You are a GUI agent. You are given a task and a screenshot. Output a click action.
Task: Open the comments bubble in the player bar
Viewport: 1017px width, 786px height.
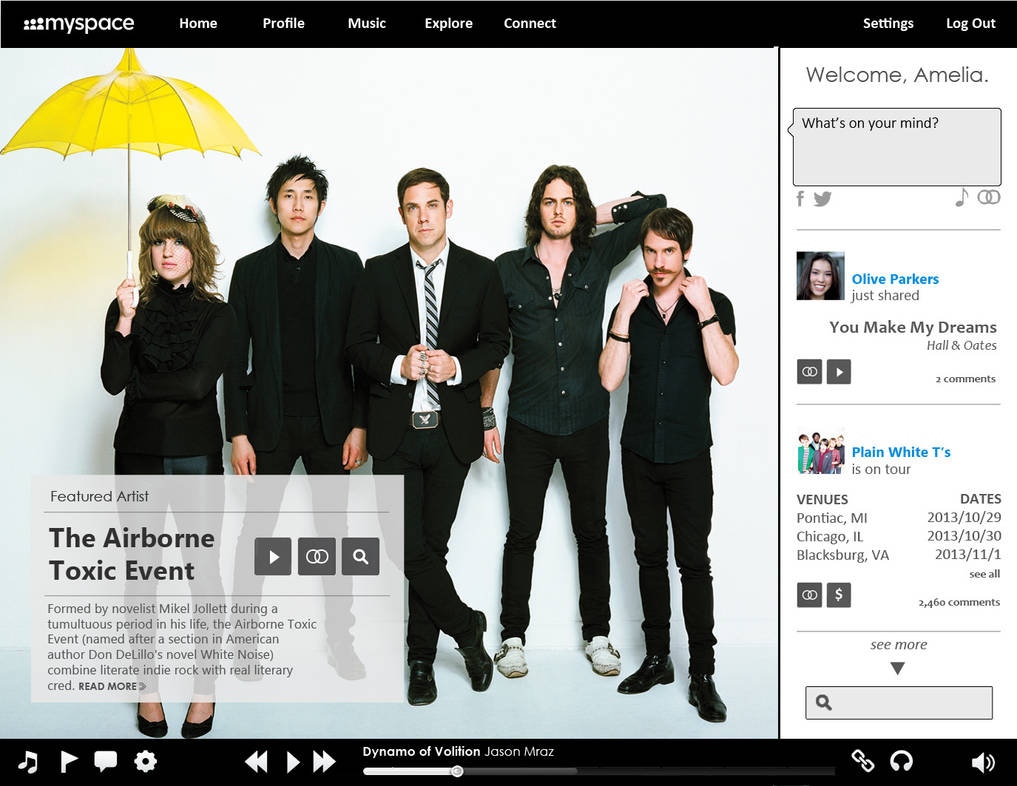tap(105, 761)
